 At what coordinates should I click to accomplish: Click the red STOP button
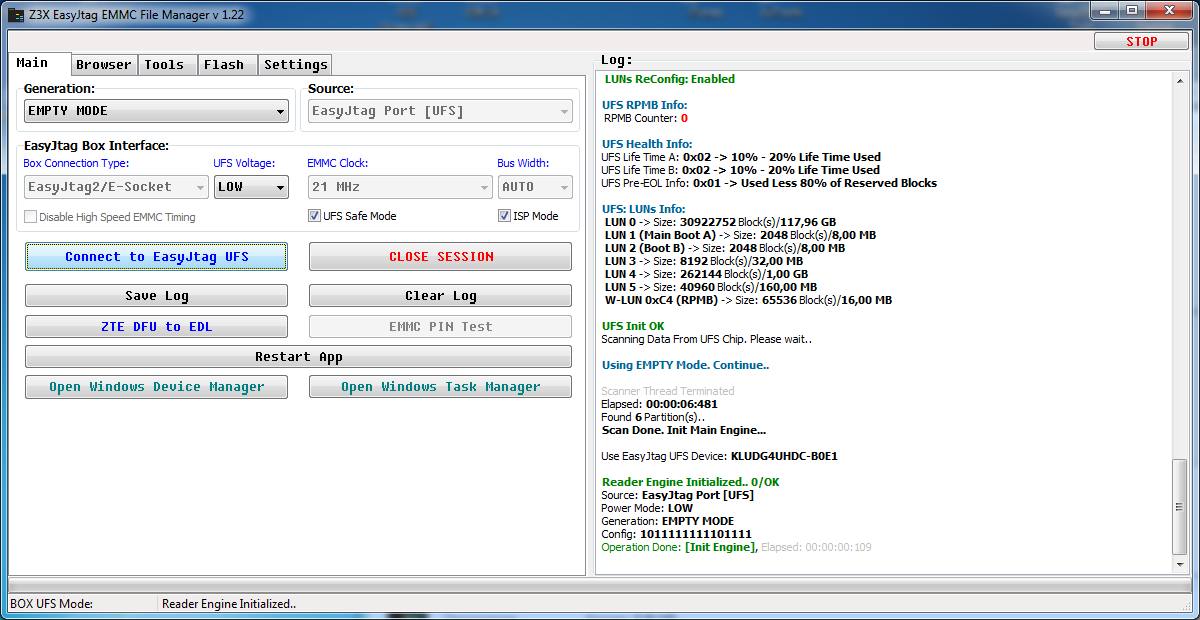[1141, 41]
